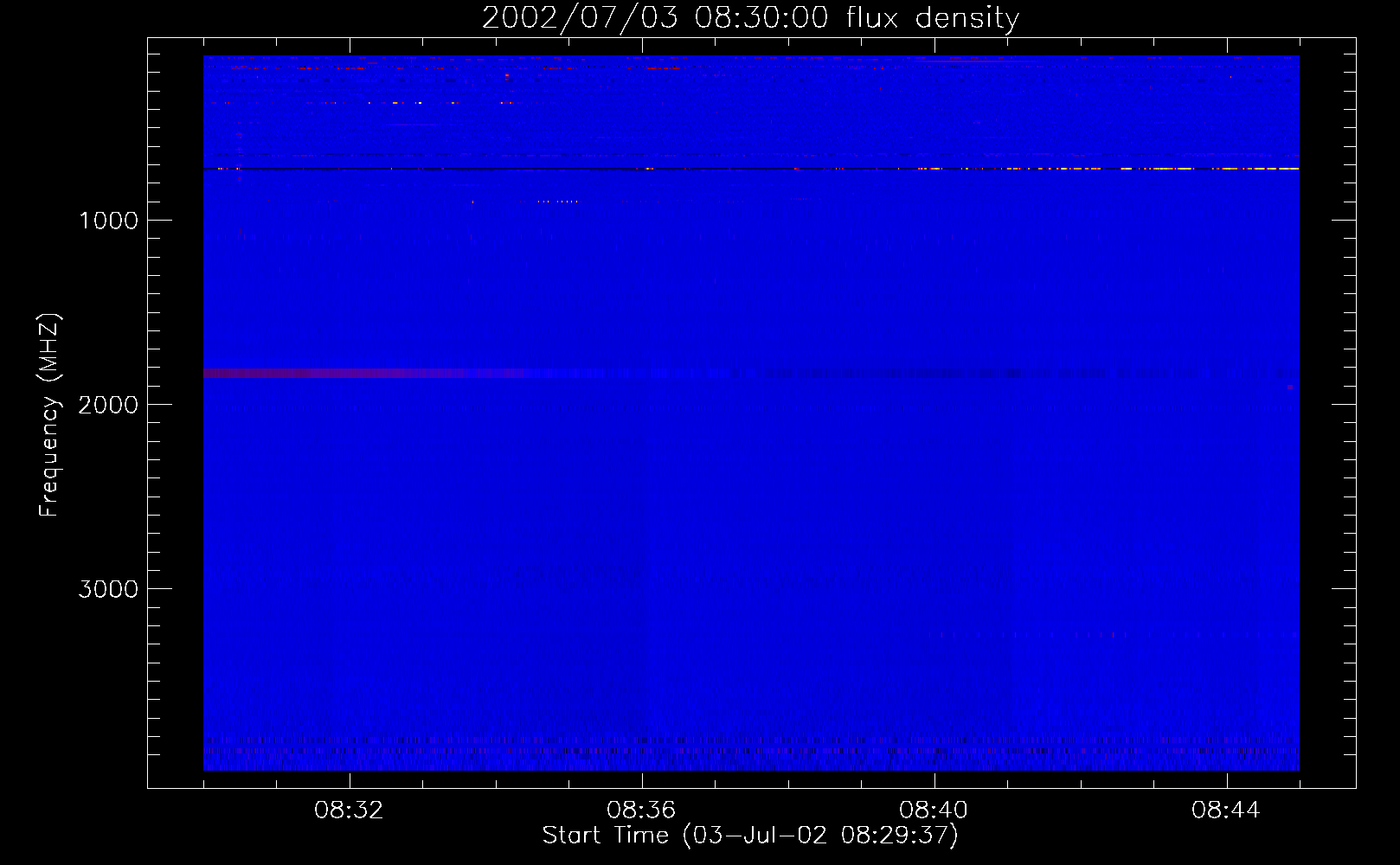Select the 'Frequency (MHZ)' axis label

click(x=50, y=415)
